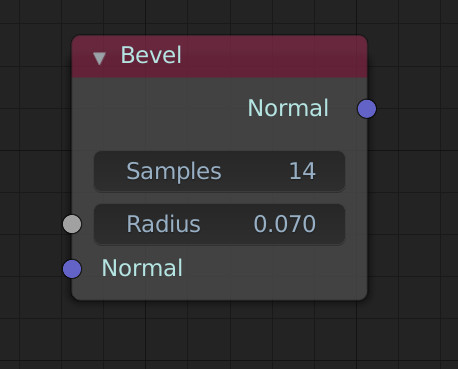Select the Bevel node by its title
Screen dimensions: 458x369
[x=151, y=55]
